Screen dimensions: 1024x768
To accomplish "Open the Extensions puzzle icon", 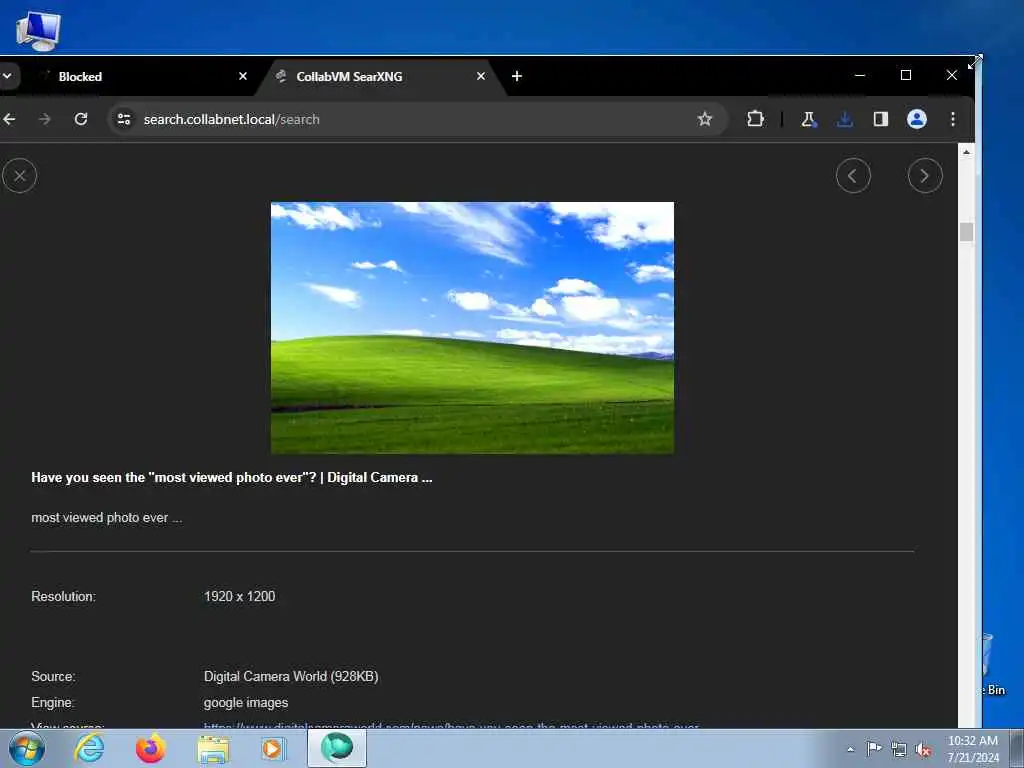I will pyautogui.click(x=755, y=119).
